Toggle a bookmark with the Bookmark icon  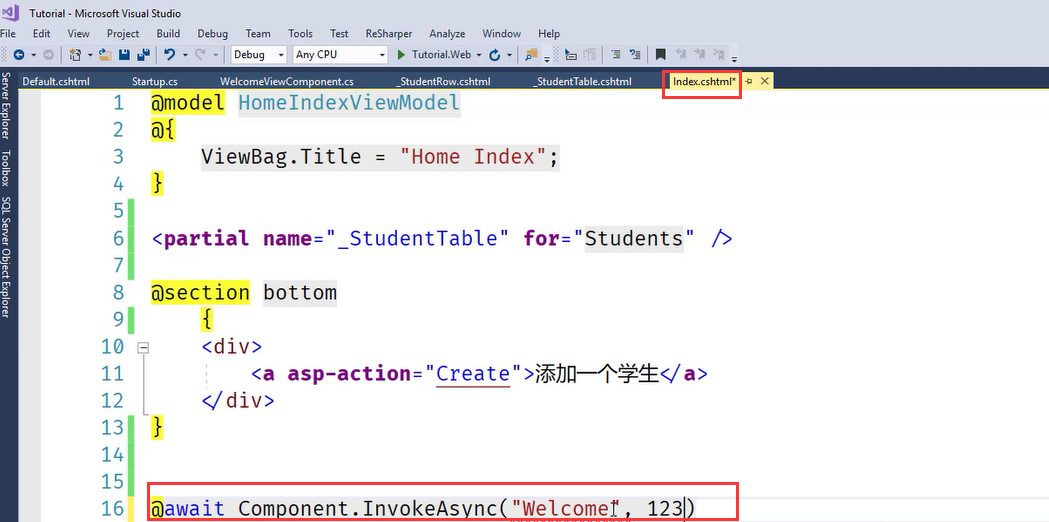[660, 55]
